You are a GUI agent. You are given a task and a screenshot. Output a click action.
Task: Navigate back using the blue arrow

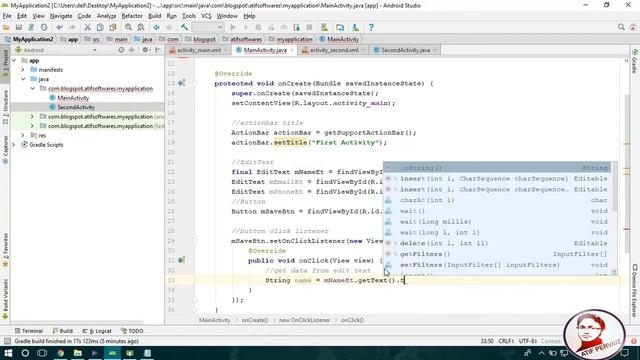tap(156, 27)
